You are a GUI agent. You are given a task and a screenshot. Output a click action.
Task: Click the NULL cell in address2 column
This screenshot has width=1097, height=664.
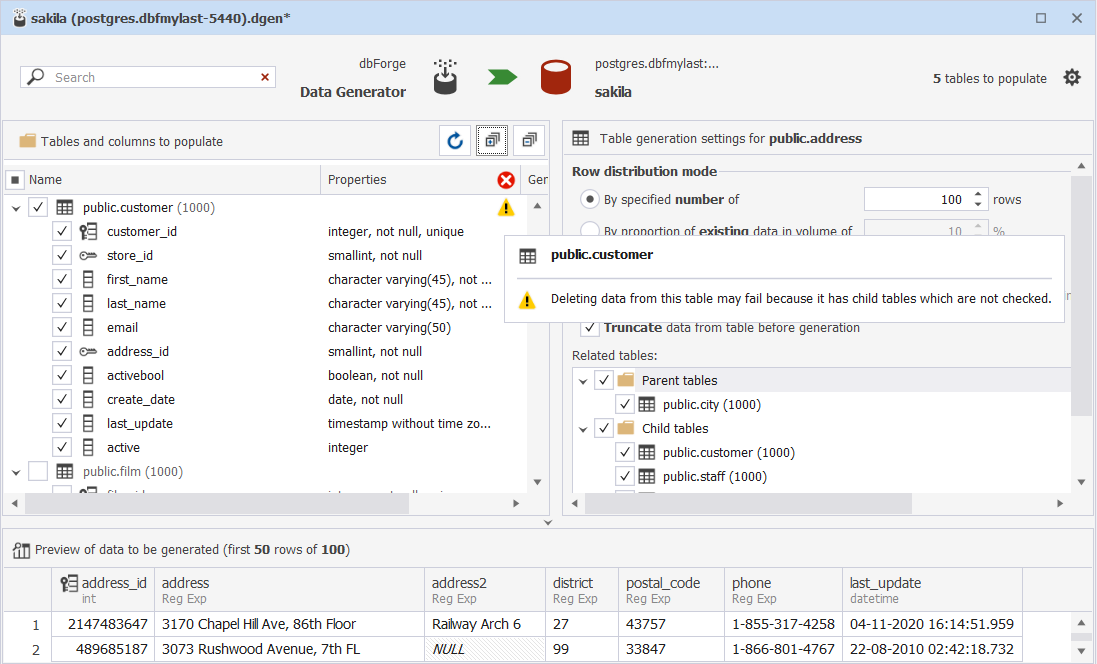[485, 649]
